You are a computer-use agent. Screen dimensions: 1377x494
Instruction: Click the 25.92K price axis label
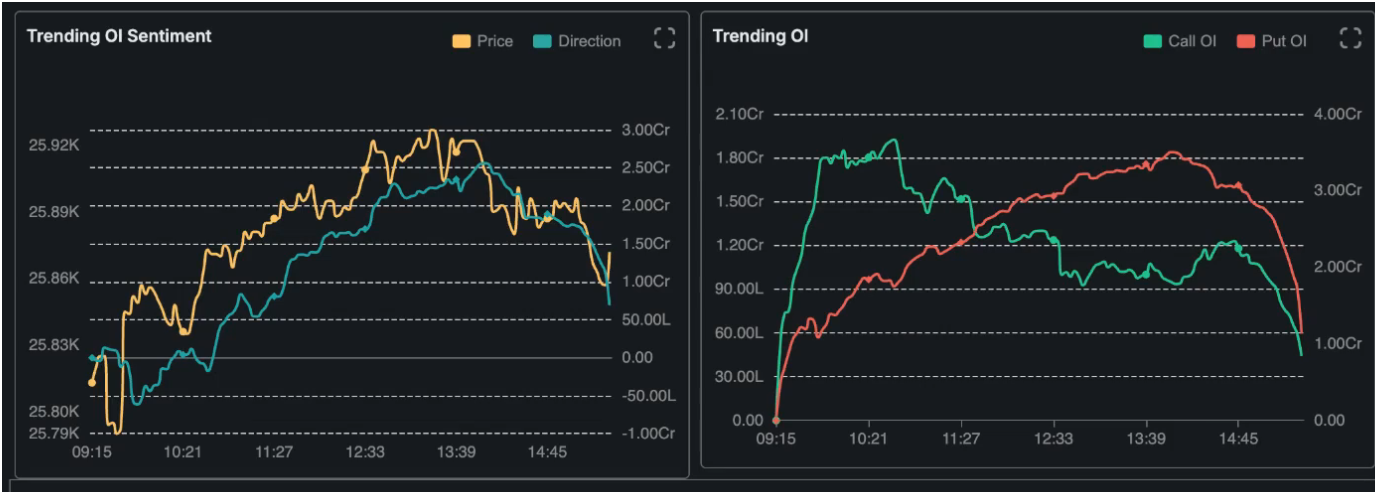[x=54, y=145]
